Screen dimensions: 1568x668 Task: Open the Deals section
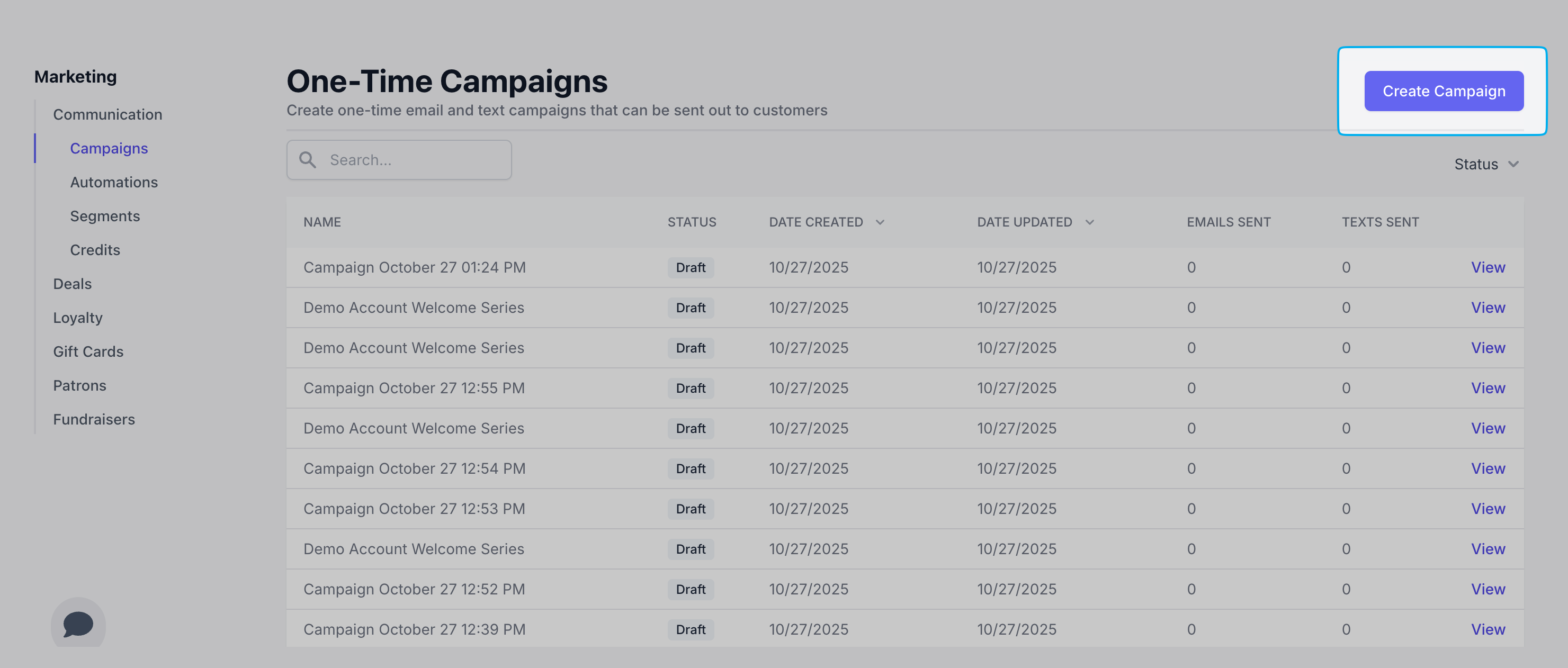pyautogui.click(x=73, y=284)
